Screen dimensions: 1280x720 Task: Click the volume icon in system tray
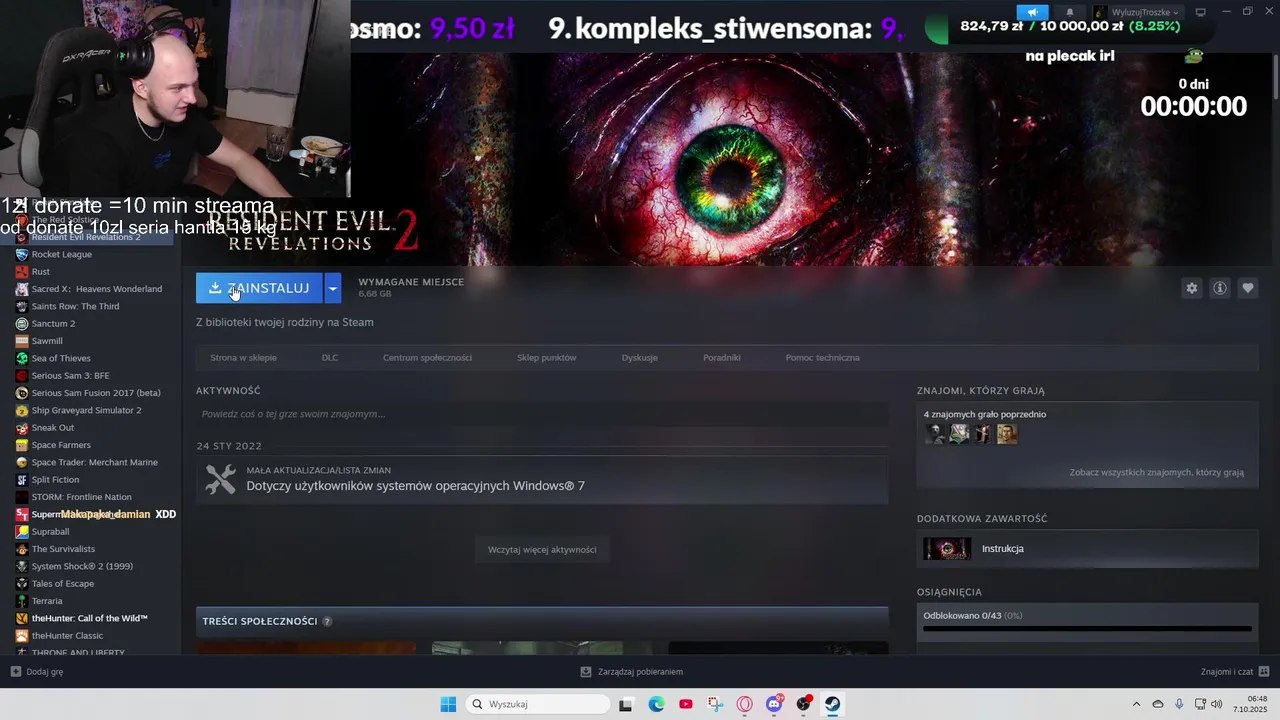click(x=1217, y=704)
